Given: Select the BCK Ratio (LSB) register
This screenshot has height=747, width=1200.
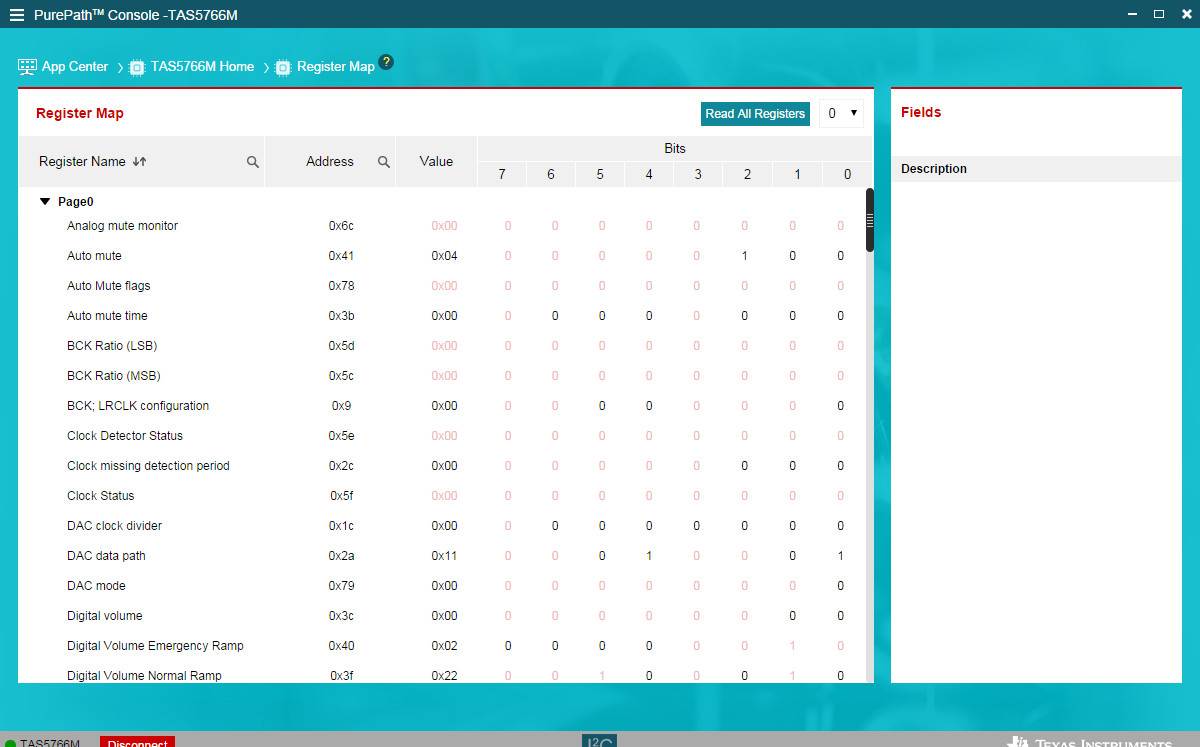Looking at the screenshot, I should tap(112, 346).
